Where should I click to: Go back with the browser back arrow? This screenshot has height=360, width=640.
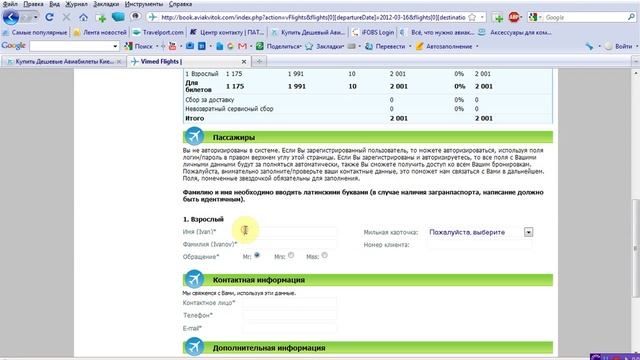point(11,17)
